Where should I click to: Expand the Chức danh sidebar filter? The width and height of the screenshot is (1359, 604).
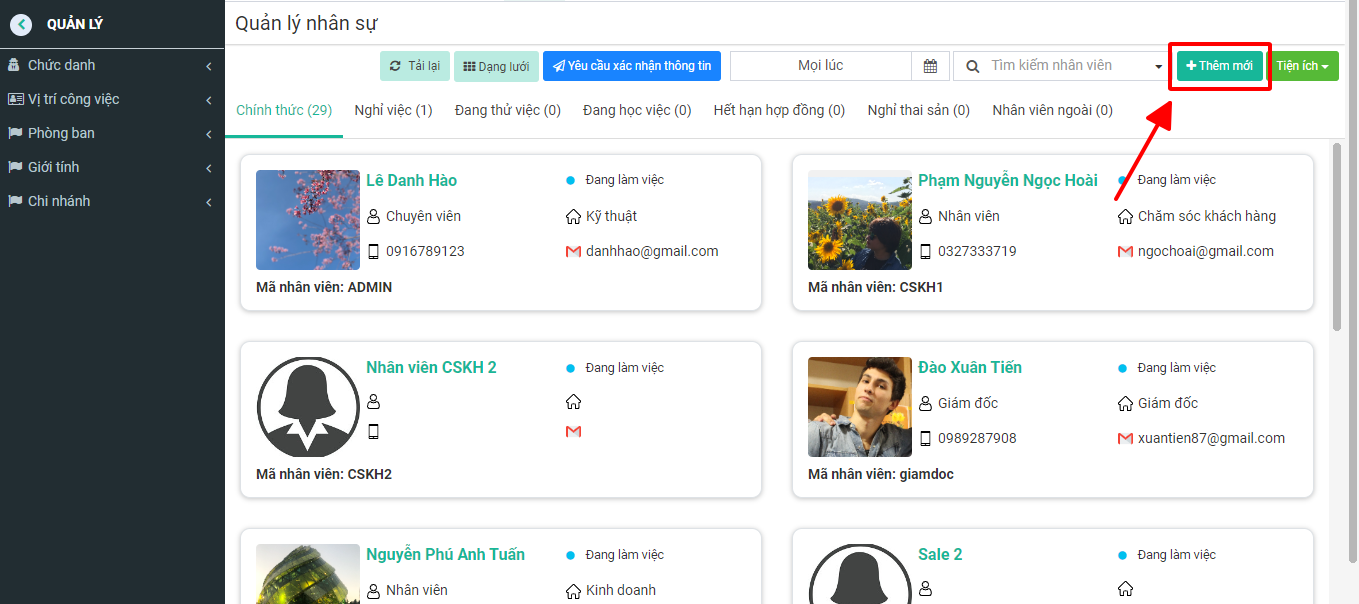(x=112, y=66)
